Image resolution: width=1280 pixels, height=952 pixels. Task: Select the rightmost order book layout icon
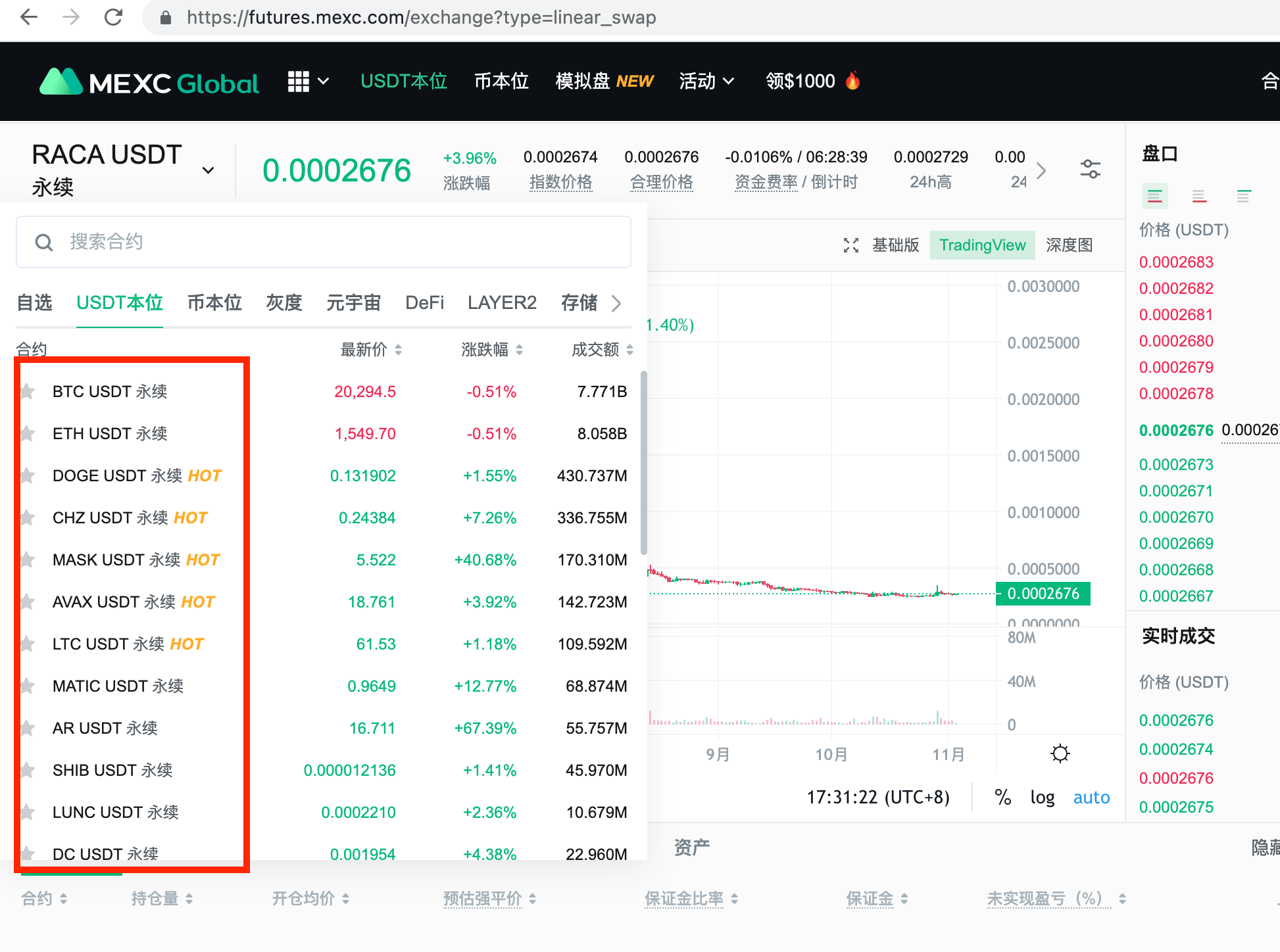click(1243, 195)
